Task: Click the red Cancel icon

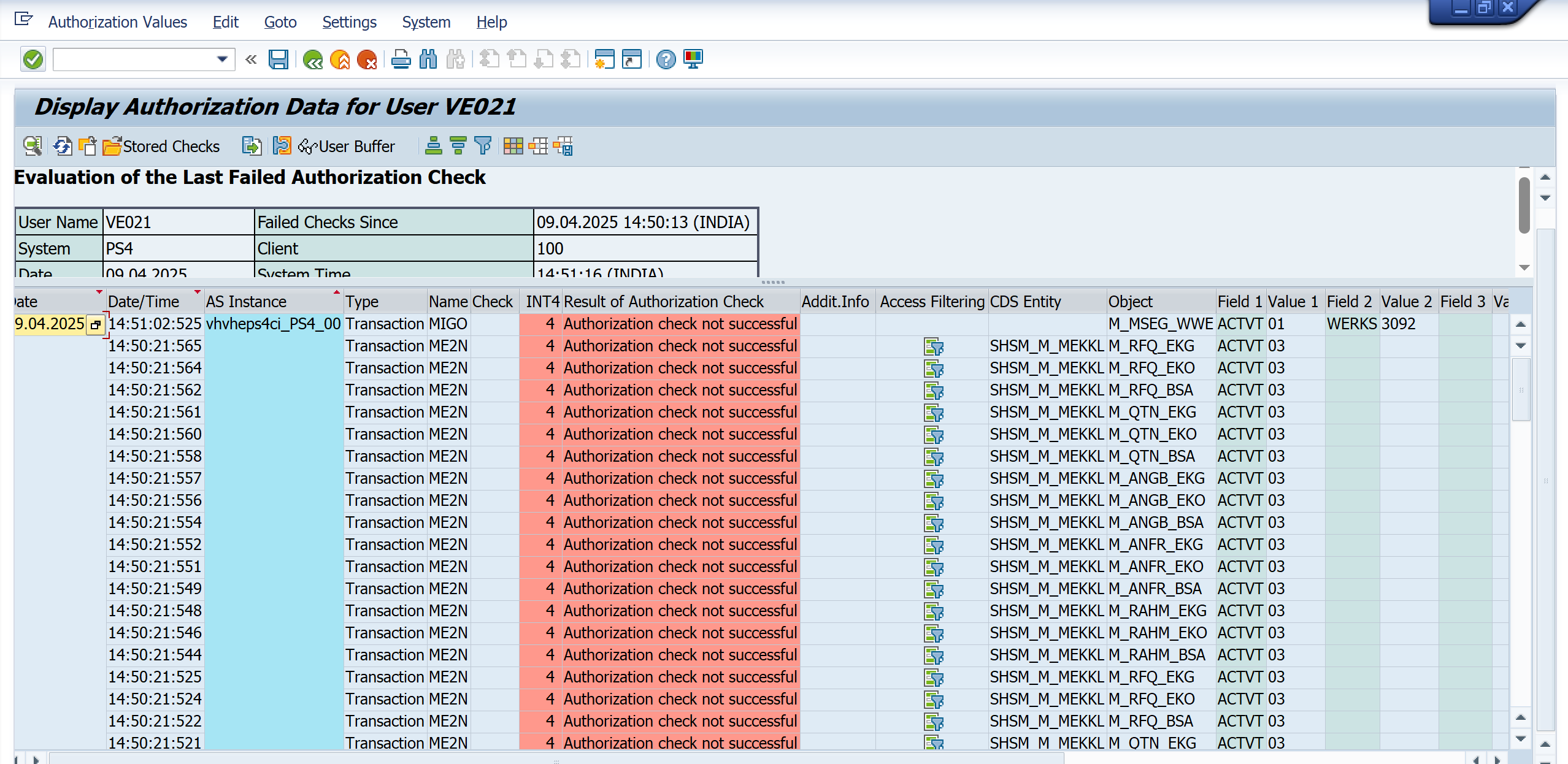Action: (x=367, y=59)
